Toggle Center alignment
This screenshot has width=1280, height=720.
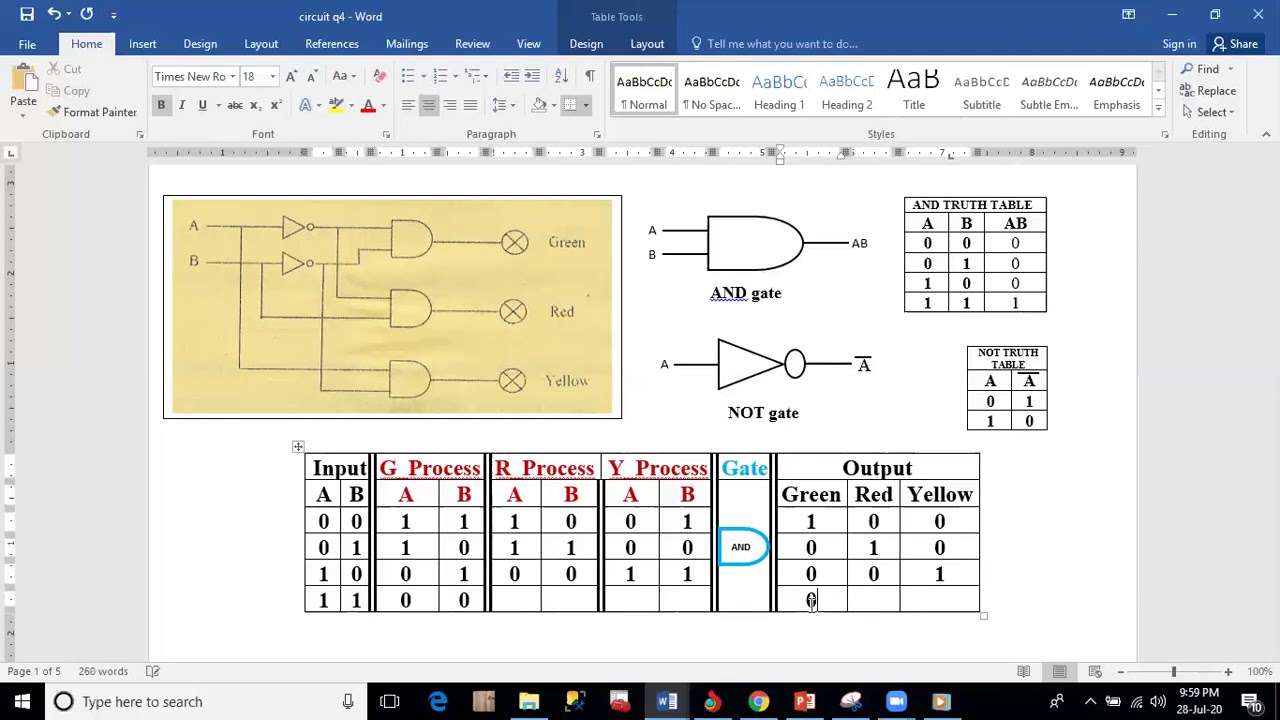point(428,105)
